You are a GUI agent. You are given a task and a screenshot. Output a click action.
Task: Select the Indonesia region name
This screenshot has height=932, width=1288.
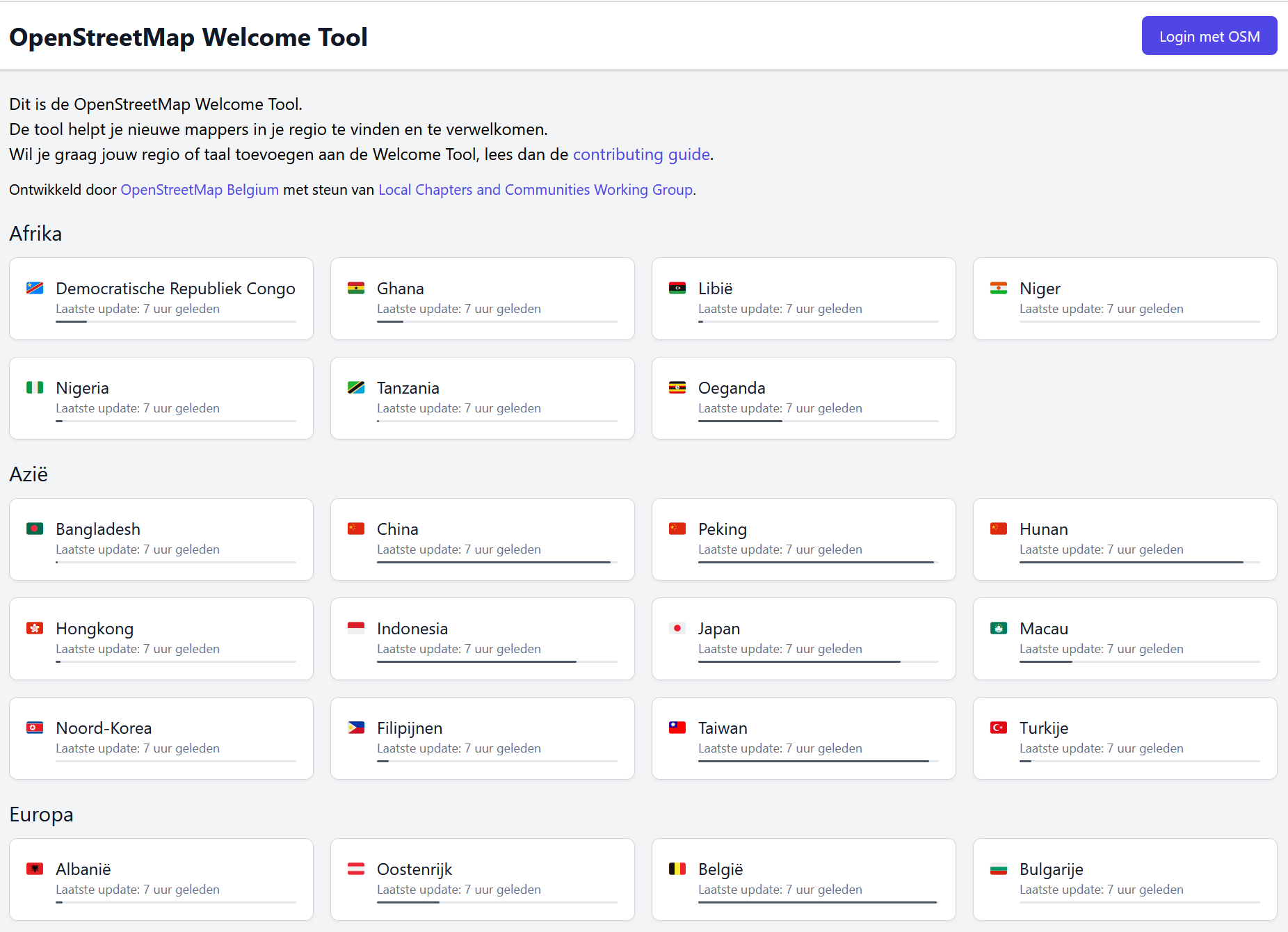tap(412, 628)
